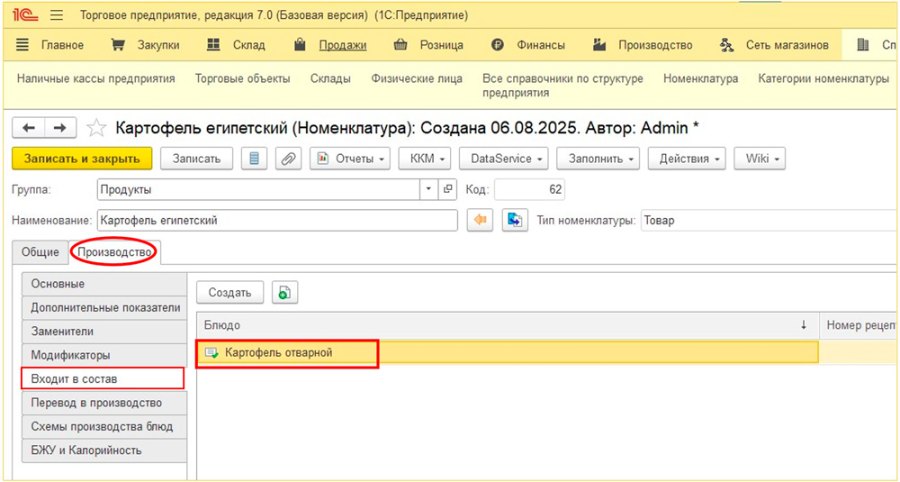The height and width of the screenshot is (482, 900).
Task: Expand the ККМ dropdown
Action: 425,159
